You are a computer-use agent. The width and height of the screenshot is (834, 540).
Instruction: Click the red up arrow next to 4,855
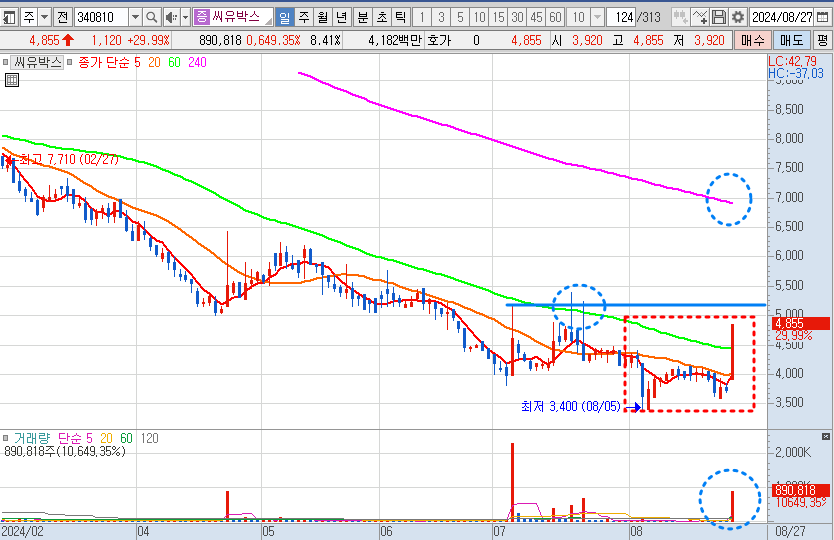68,40
